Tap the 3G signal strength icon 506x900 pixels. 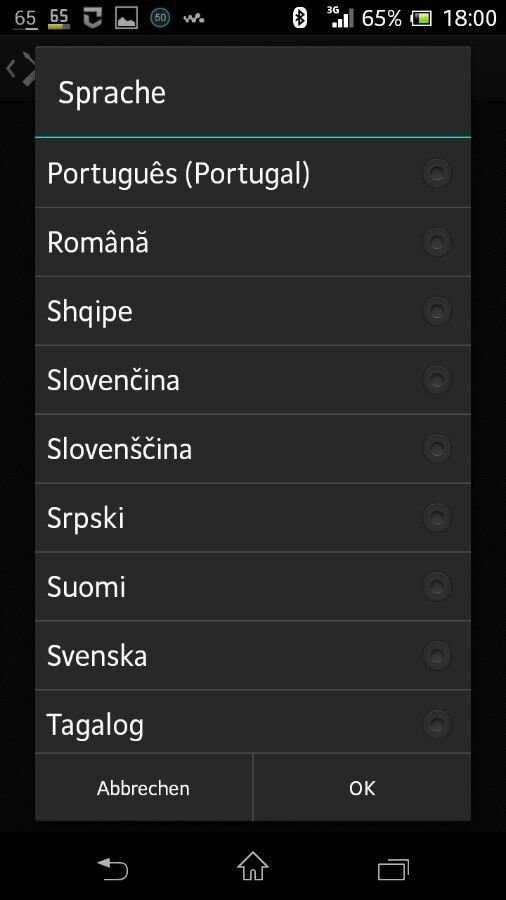point(340,17)
